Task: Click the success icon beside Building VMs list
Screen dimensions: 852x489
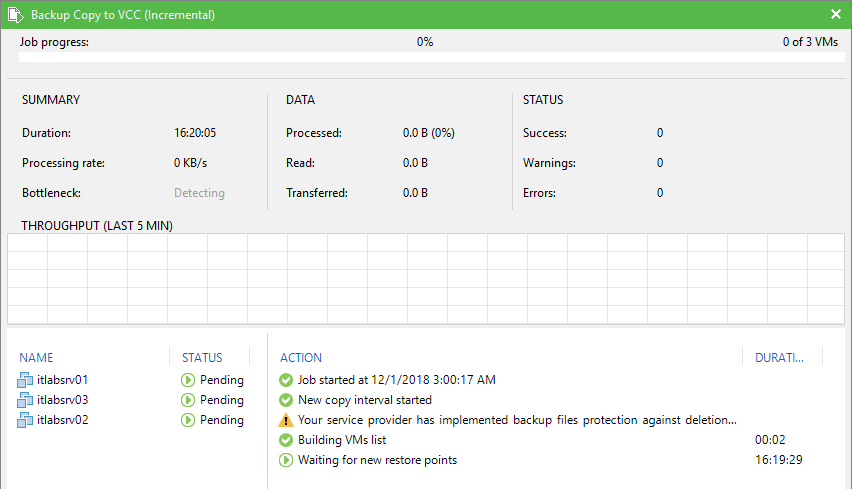Action: [x=286, y=440]
